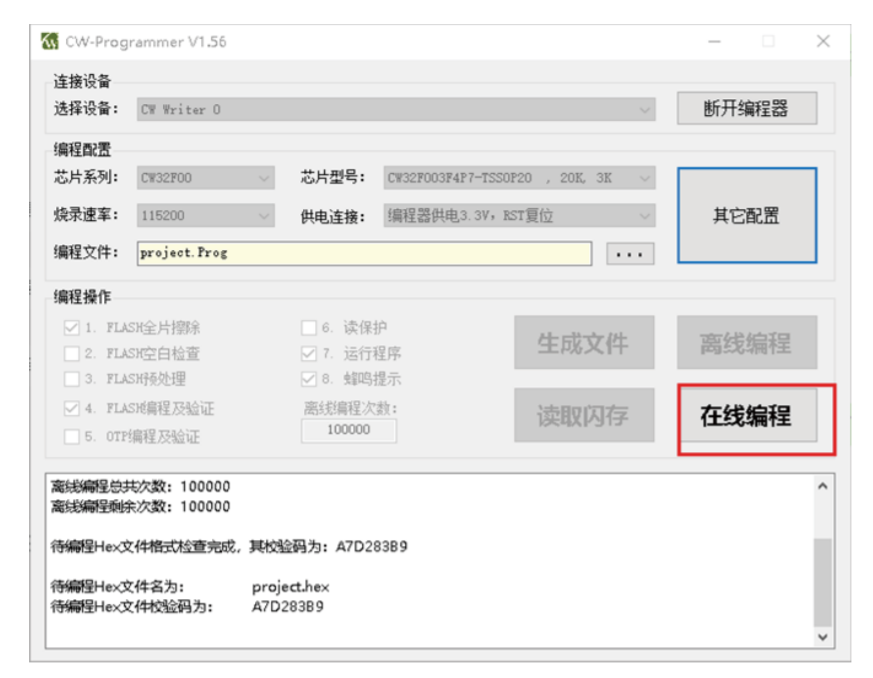Toggle checkbox 1 FLASH全片擦除
The width and height of the screenshot is (873, 678).
[72, 327]
